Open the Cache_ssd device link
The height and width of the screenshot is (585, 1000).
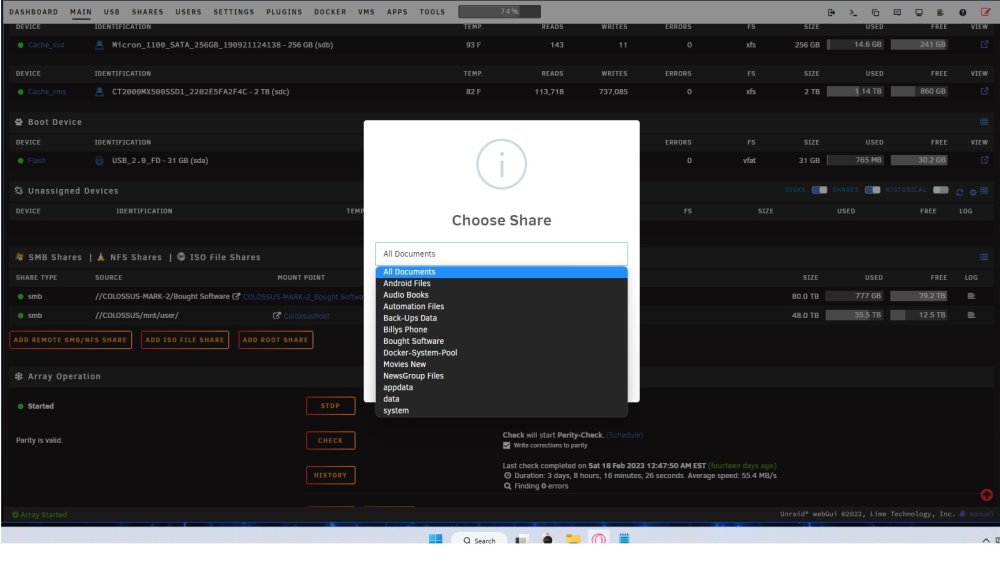pos(46,45)
